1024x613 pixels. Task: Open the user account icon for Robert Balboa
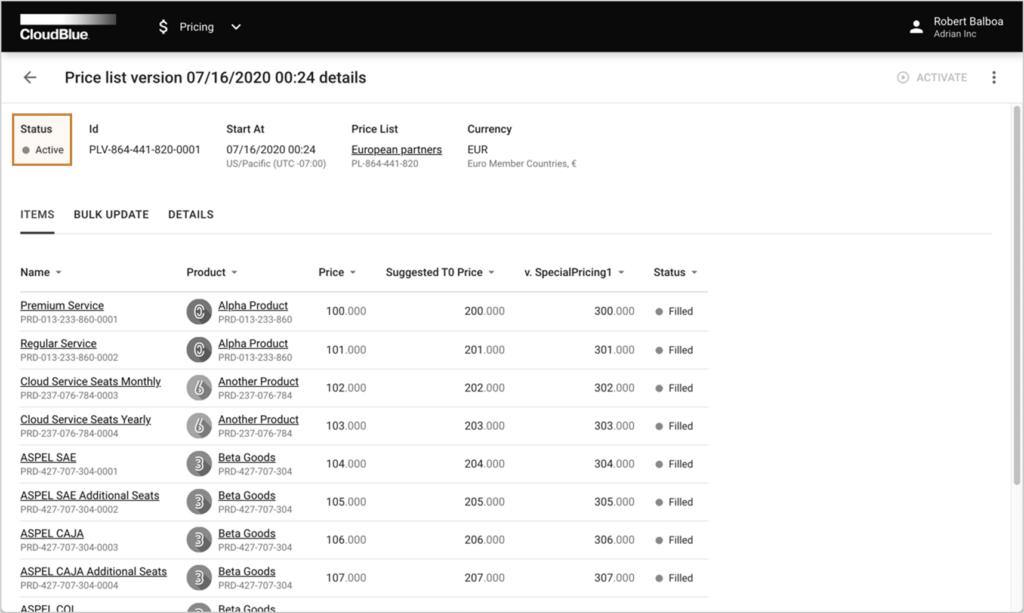tap(916, 27)
